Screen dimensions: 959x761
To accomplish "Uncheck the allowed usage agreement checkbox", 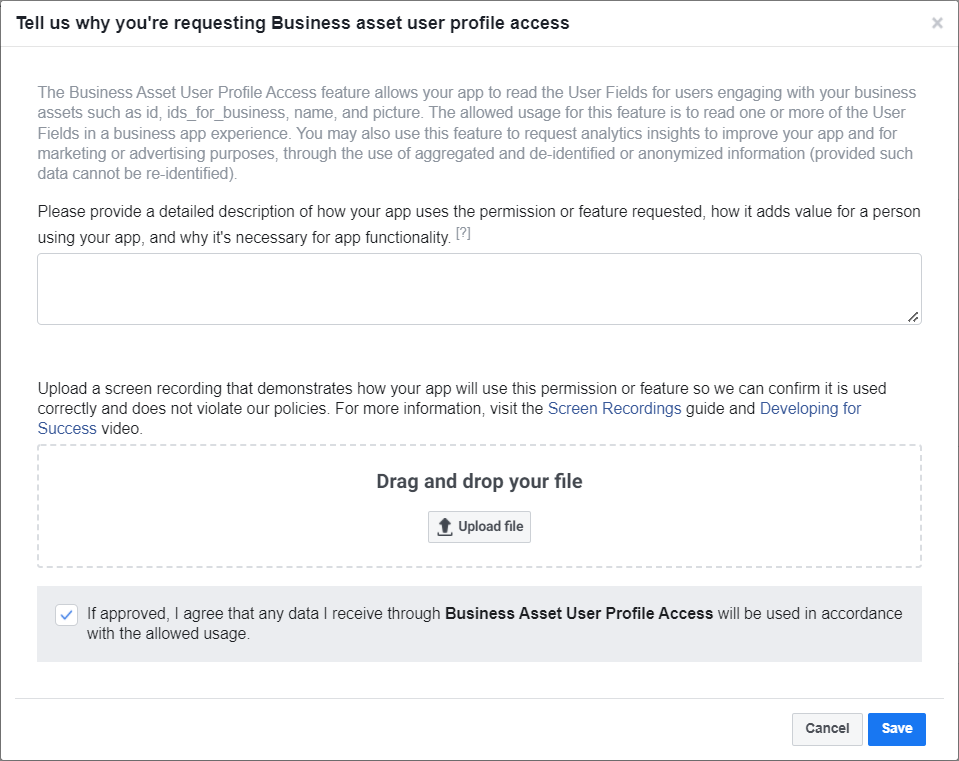I will (x=66, y=615).
